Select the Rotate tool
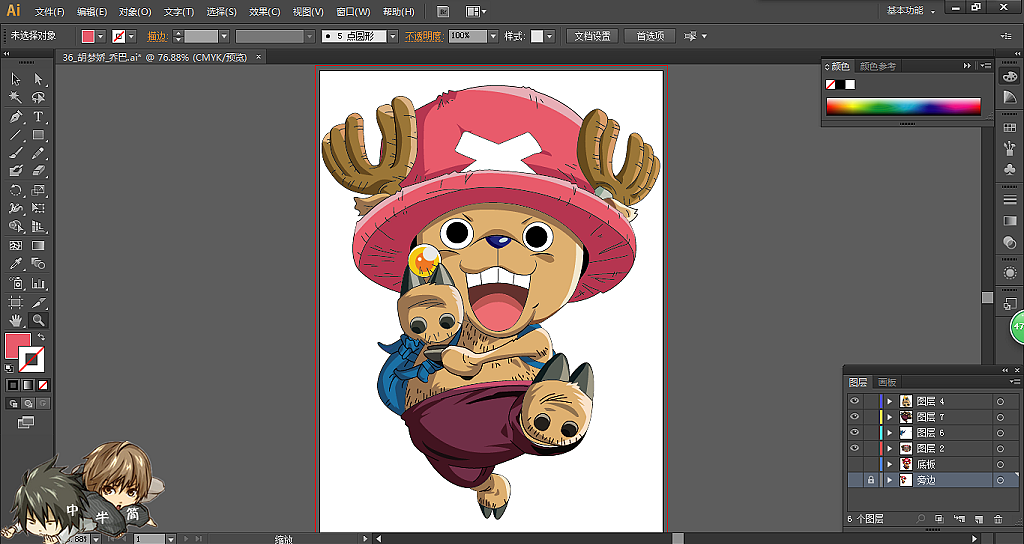Screen dimensions: 1024x544 (x=16, y=191)
